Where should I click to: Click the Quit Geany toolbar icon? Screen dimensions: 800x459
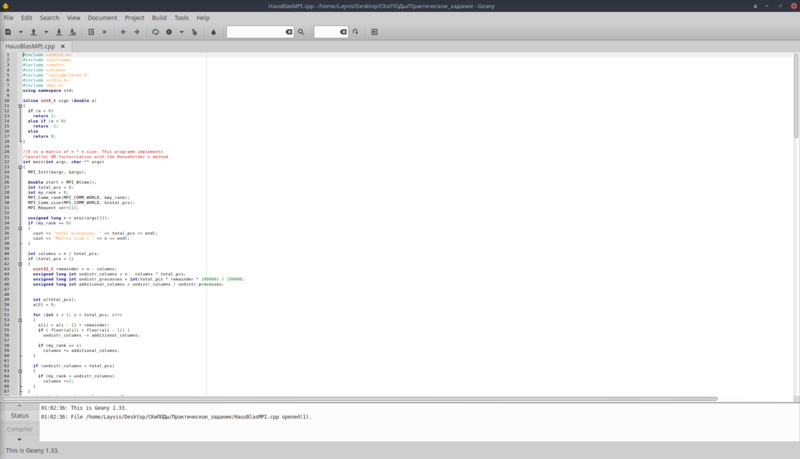click(x=374, y=32)
